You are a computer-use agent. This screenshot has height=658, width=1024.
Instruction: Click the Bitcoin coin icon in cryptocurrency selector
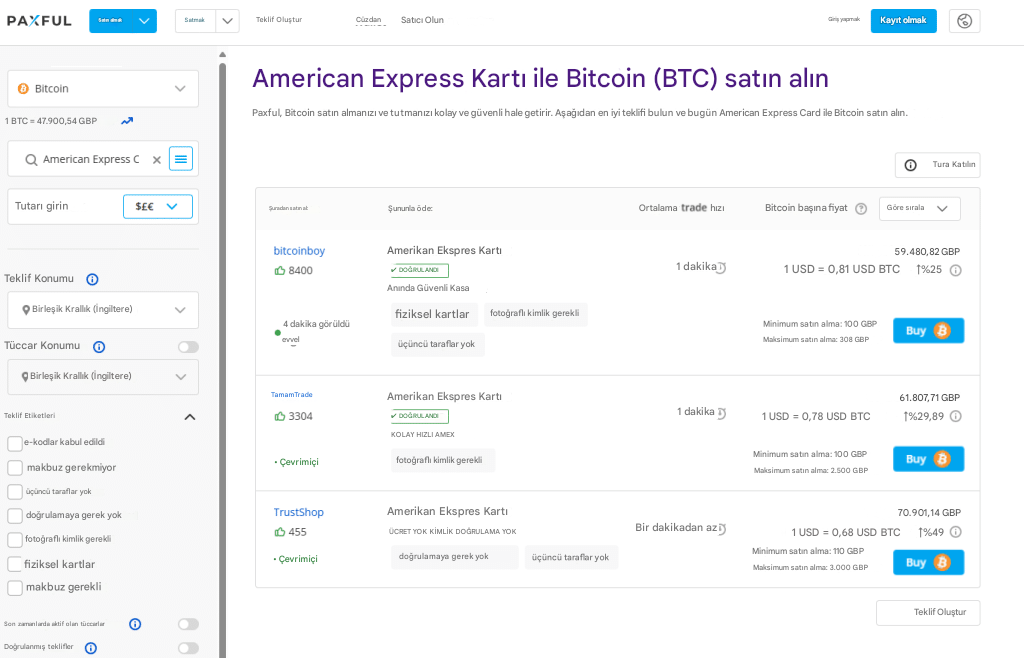coord(24,89)
